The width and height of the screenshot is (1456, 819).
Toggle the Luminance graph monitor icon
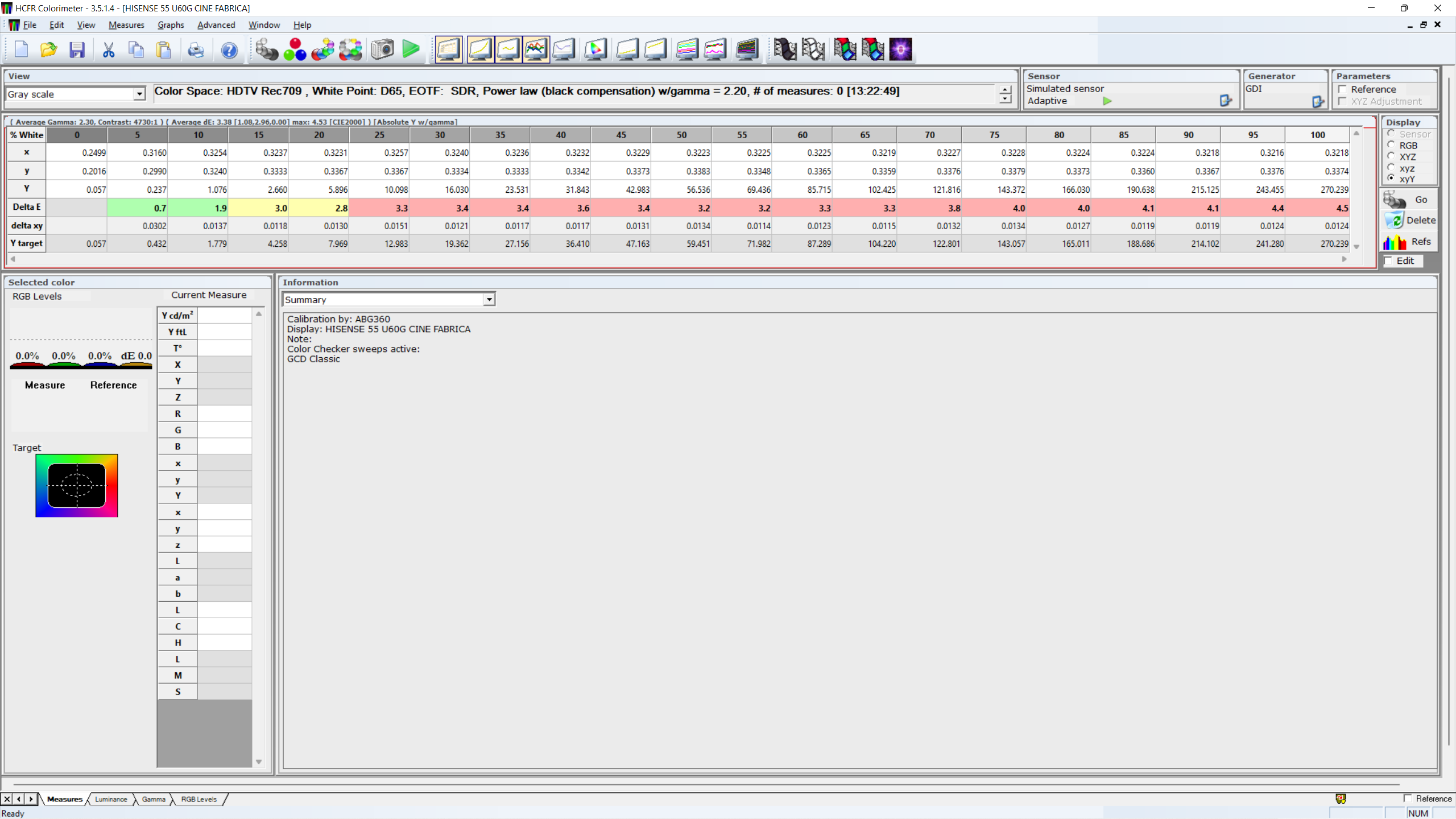point(481,49)
